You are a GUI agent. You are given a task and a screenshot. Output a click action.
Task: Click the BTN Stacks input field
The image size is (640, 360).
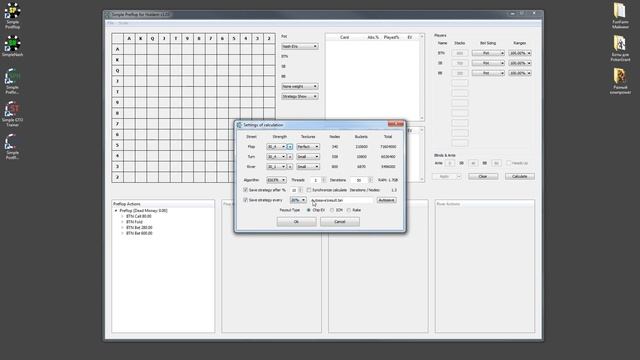[x=460, y=53]
